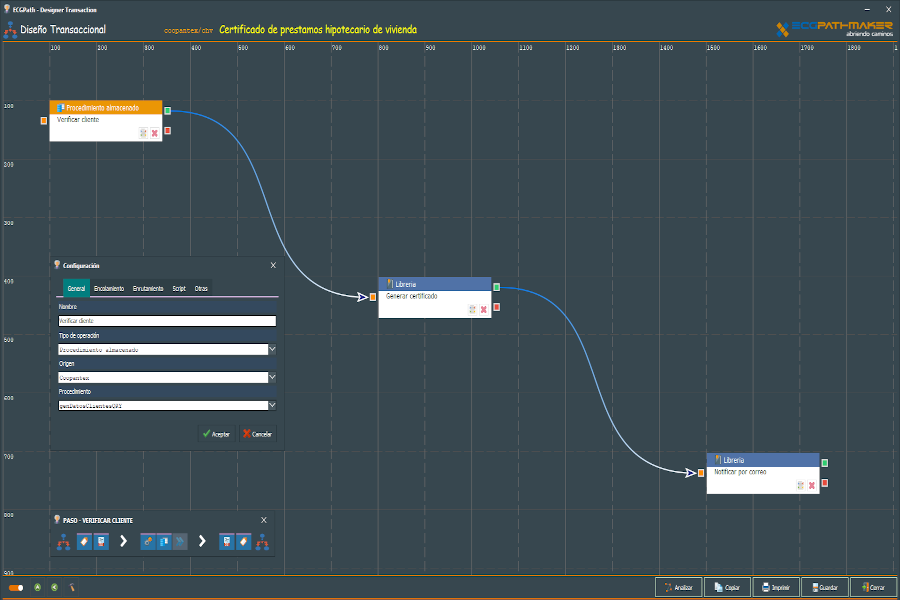Image resolution: width=900 pixels, height=600 pixels.
Task: Click the hammer tool icon in bottom bar
Action: tap(72, 588)
